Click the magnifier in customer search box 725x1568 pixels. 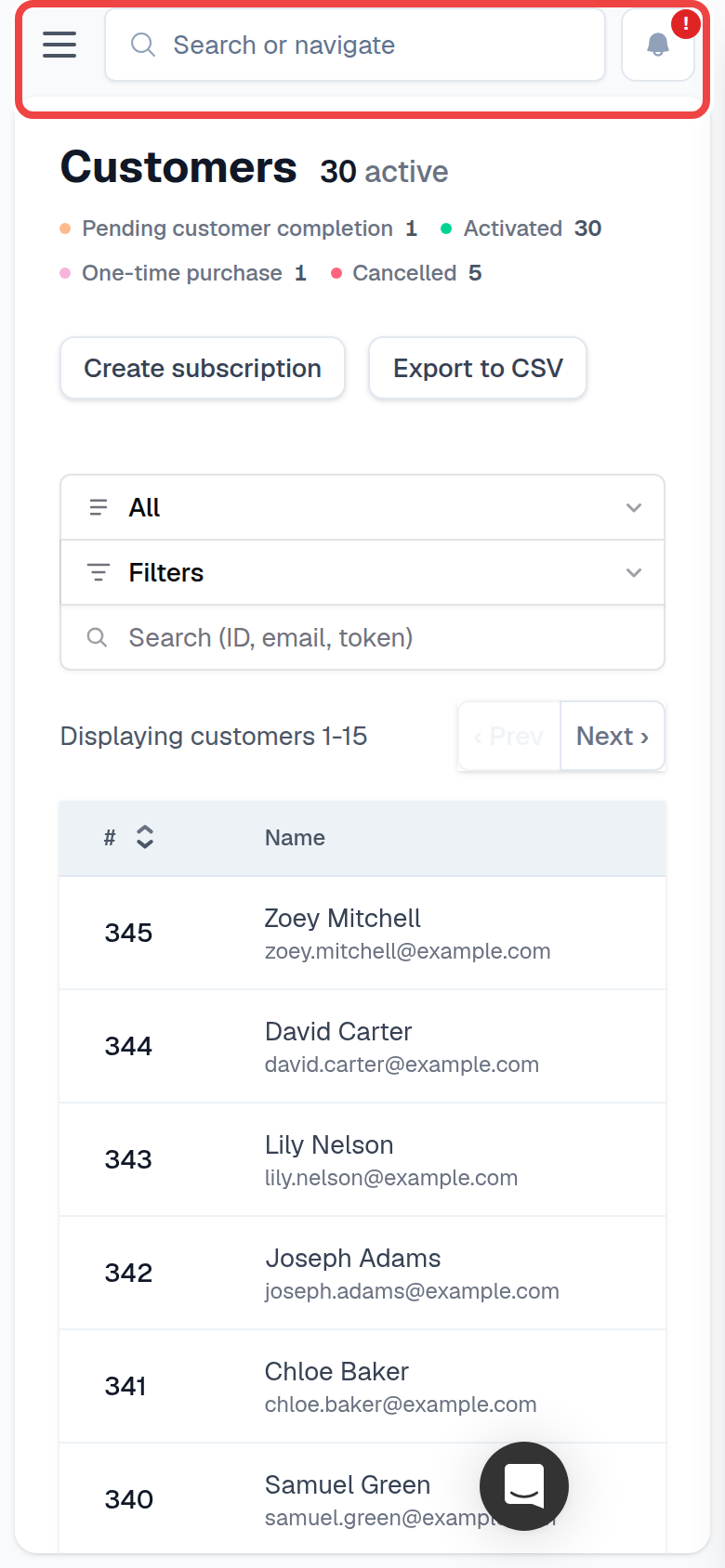point(97,637)
